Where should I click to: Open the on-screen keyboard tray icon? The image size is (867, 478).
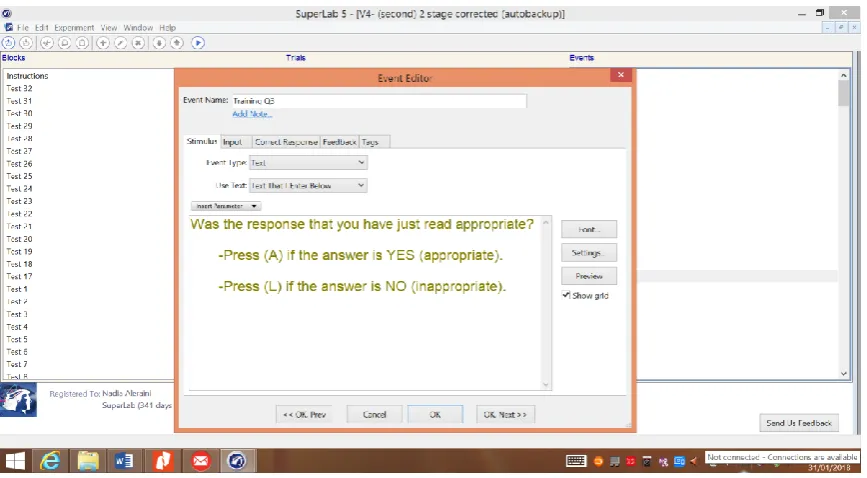[576, 461]
